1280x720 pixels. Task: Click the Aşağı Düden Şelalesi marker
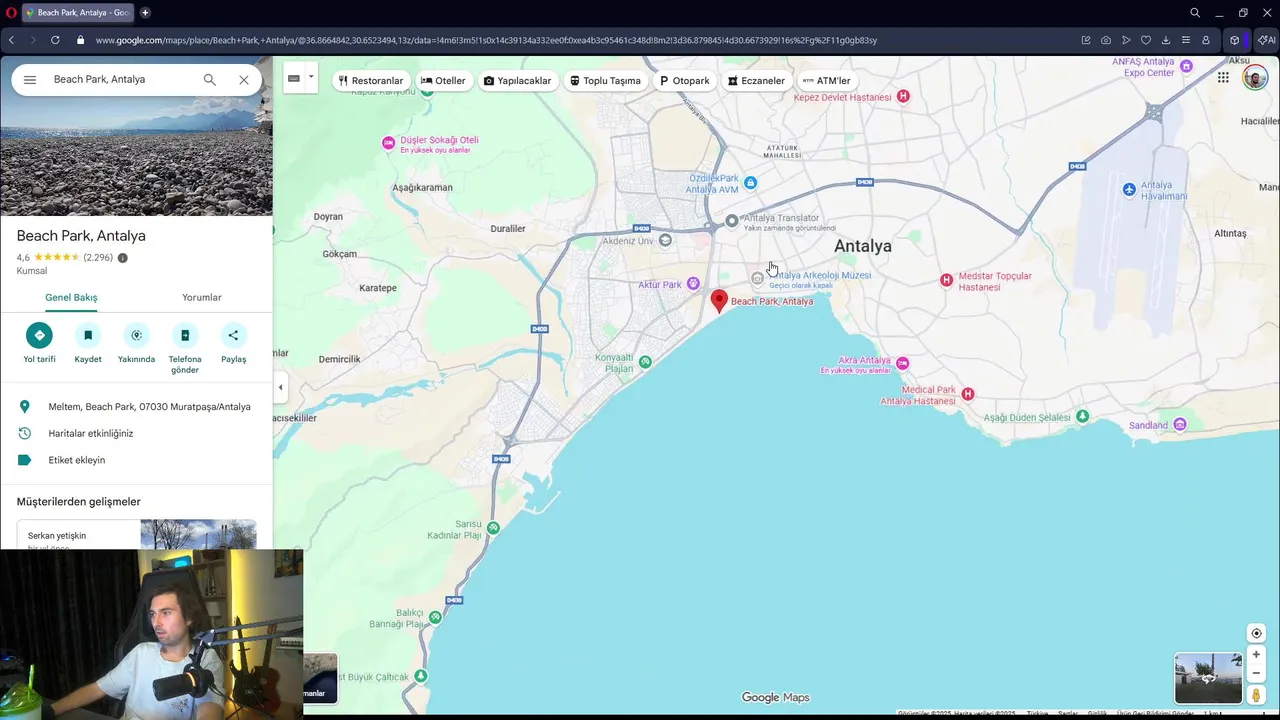click(1082, 416)
